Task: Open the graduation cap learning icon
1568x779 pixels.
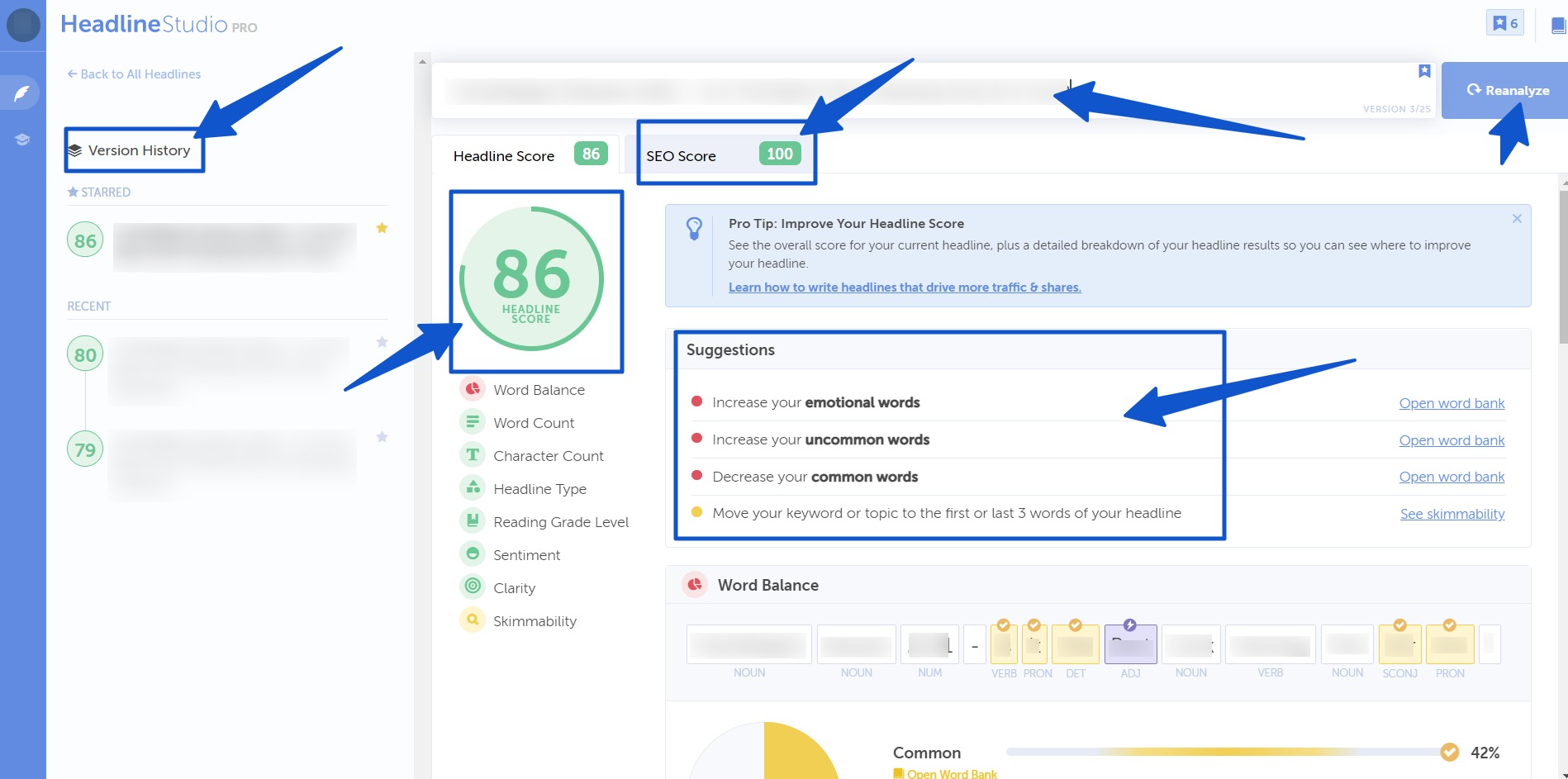Action: tap(22, 140)
